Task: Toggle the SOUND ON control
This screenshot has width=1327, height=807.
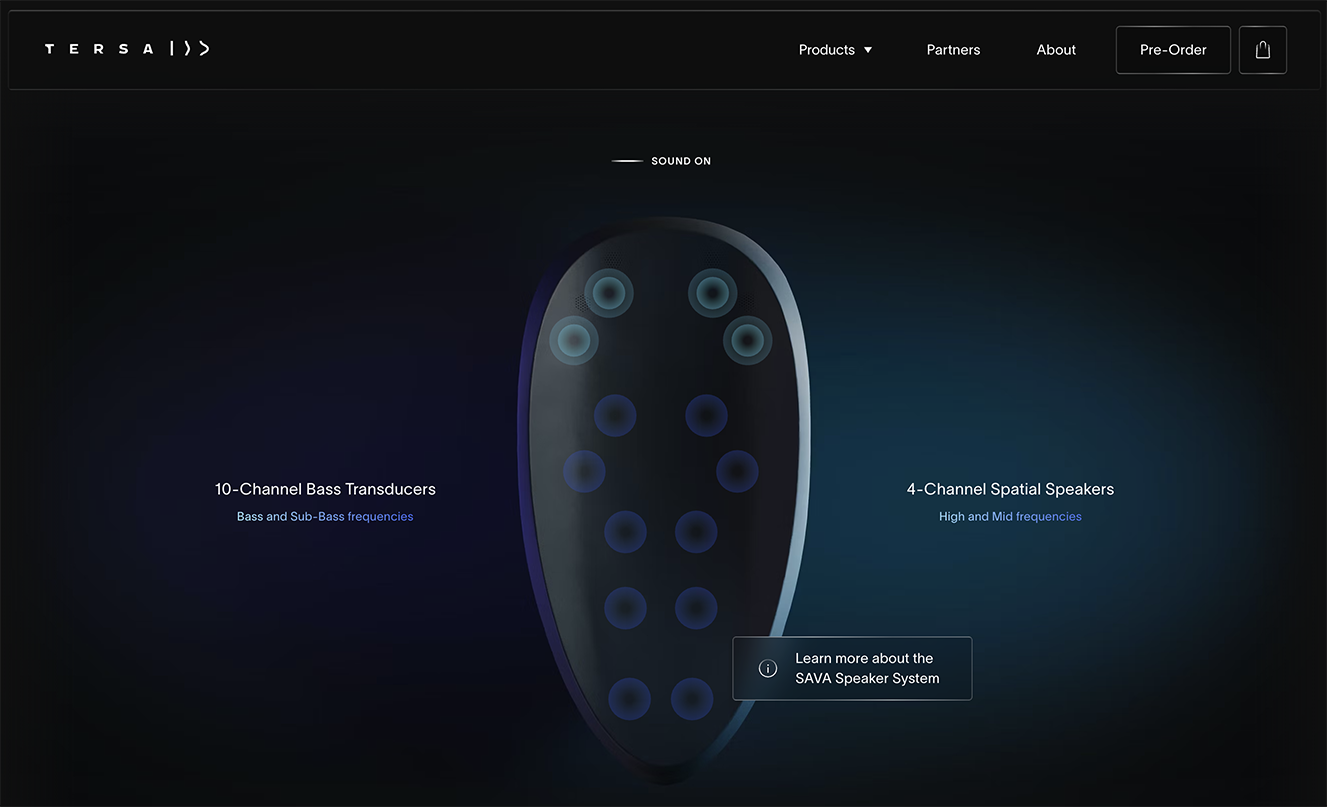Action: (661, 161)
